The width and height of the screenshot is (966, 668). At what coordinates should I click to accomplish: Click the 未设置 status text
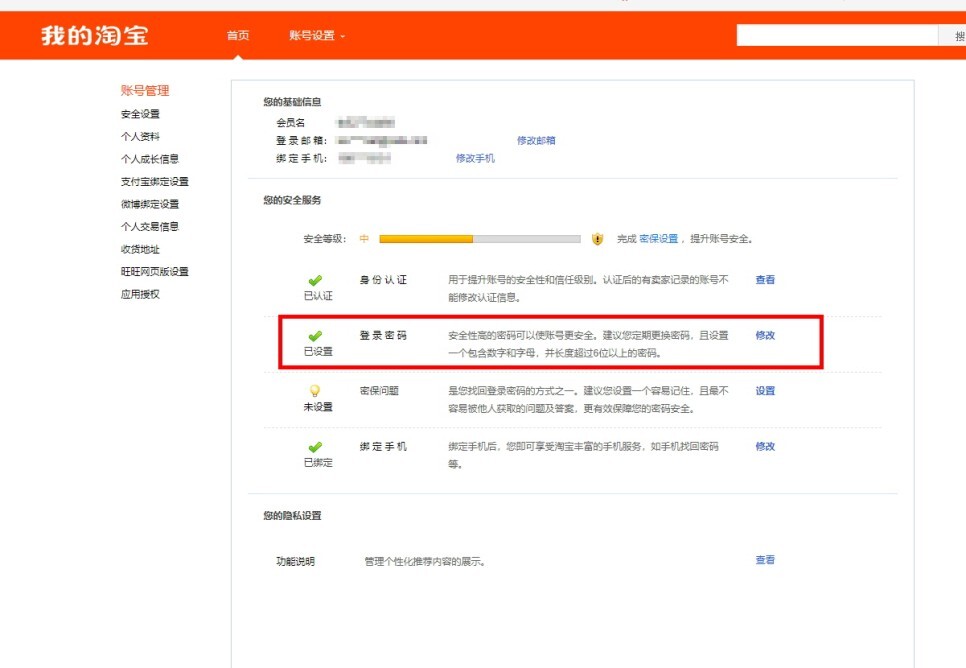coord(318,407)
